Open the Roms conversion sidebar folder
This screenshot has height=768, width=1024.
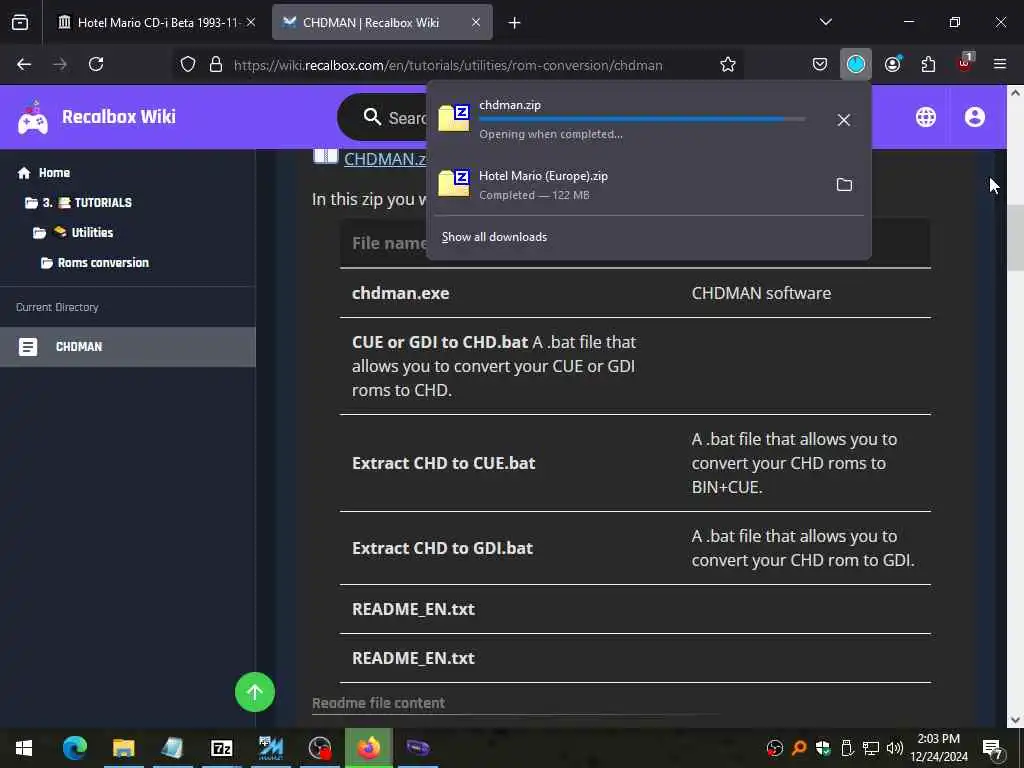(x=95, y=263)
